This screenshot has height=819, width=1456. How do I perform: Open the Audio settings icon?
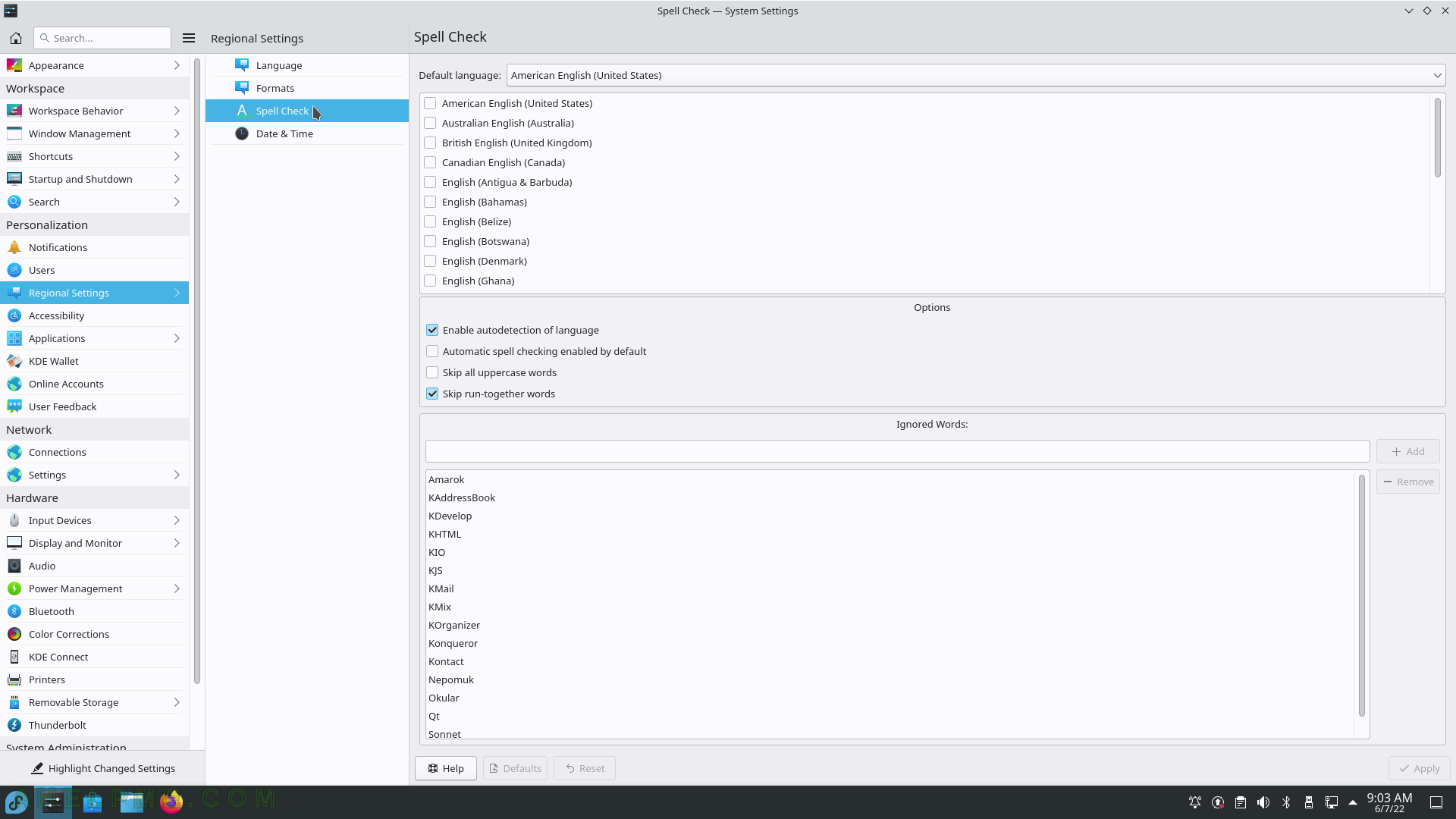click(14, 566)
